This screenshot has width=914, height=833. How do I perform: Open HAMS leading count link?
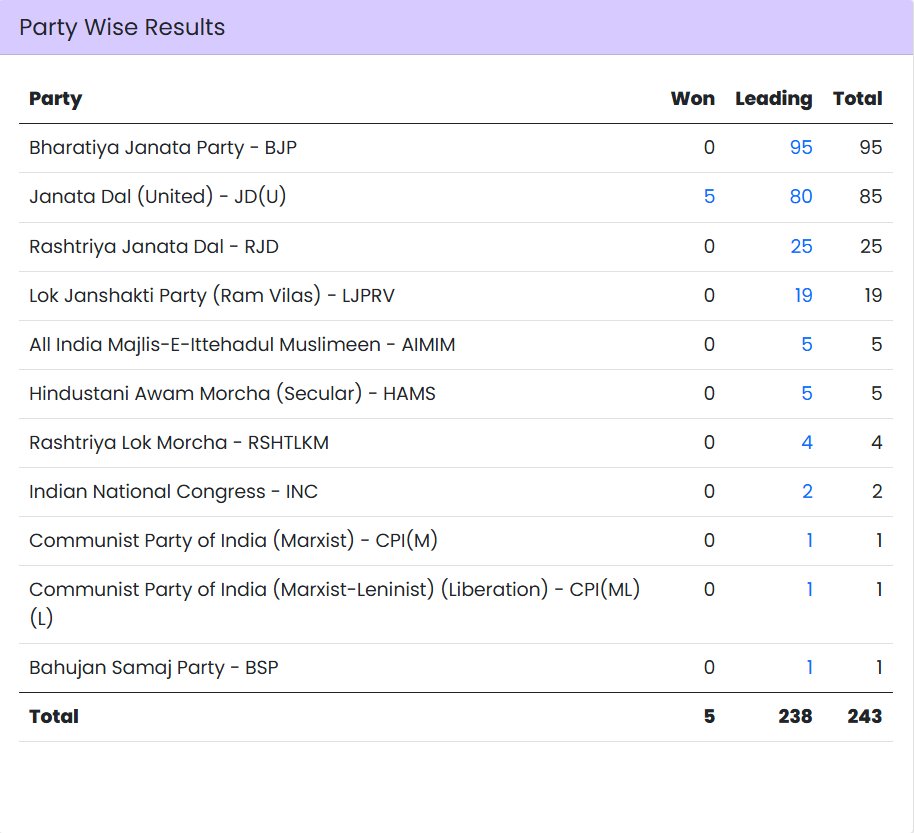click(x=806, y=392)
